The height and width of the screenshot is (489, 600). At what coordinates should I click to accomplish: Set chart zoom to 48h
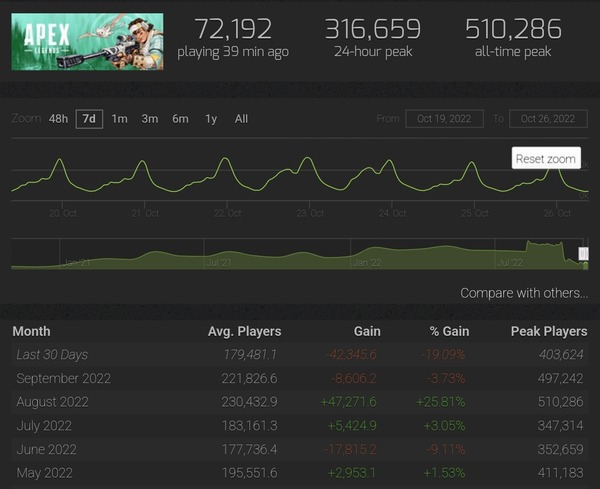pos(58,119)
